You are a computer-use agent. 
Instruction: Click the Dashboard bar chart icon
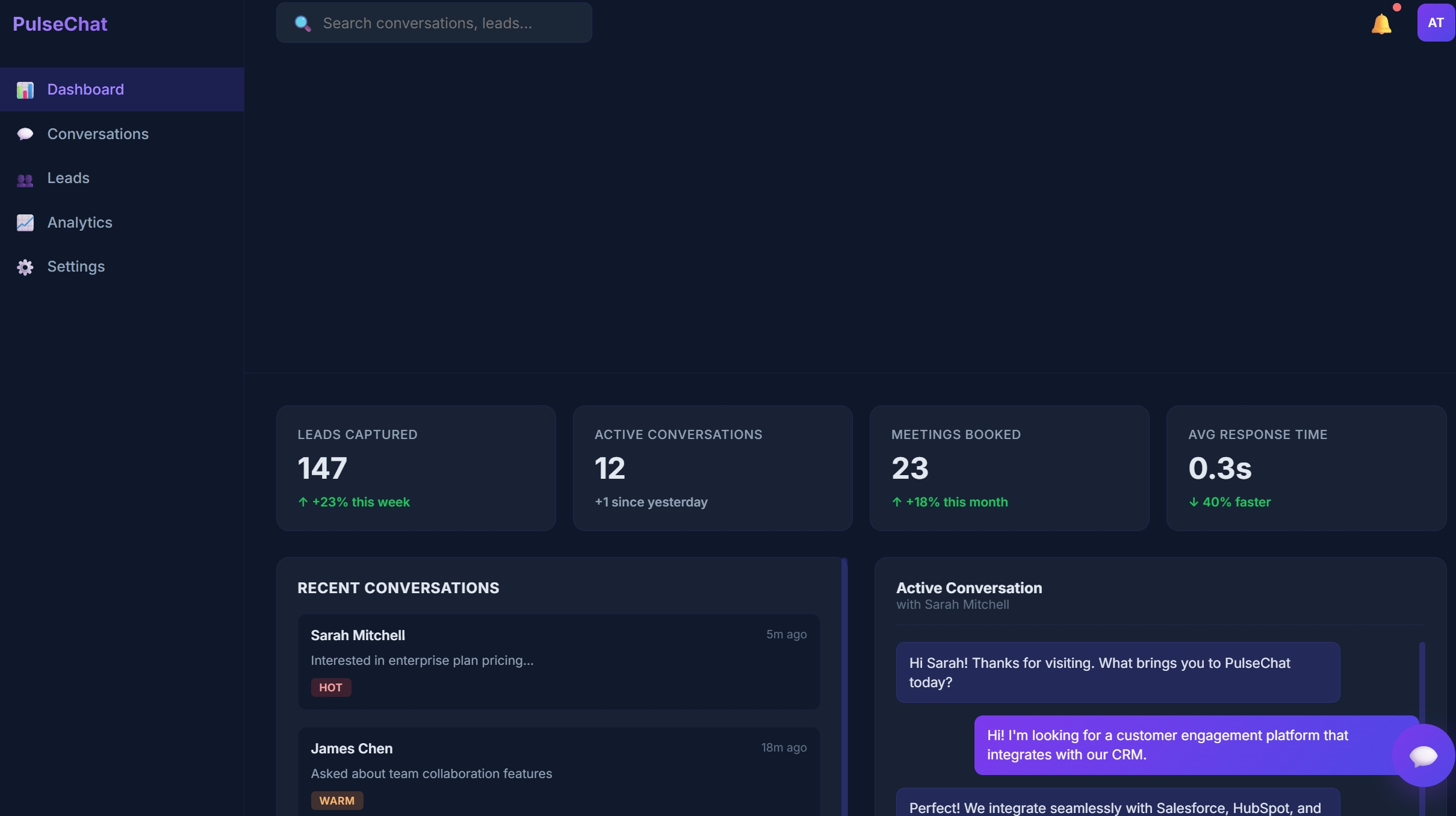pos(25,90)
